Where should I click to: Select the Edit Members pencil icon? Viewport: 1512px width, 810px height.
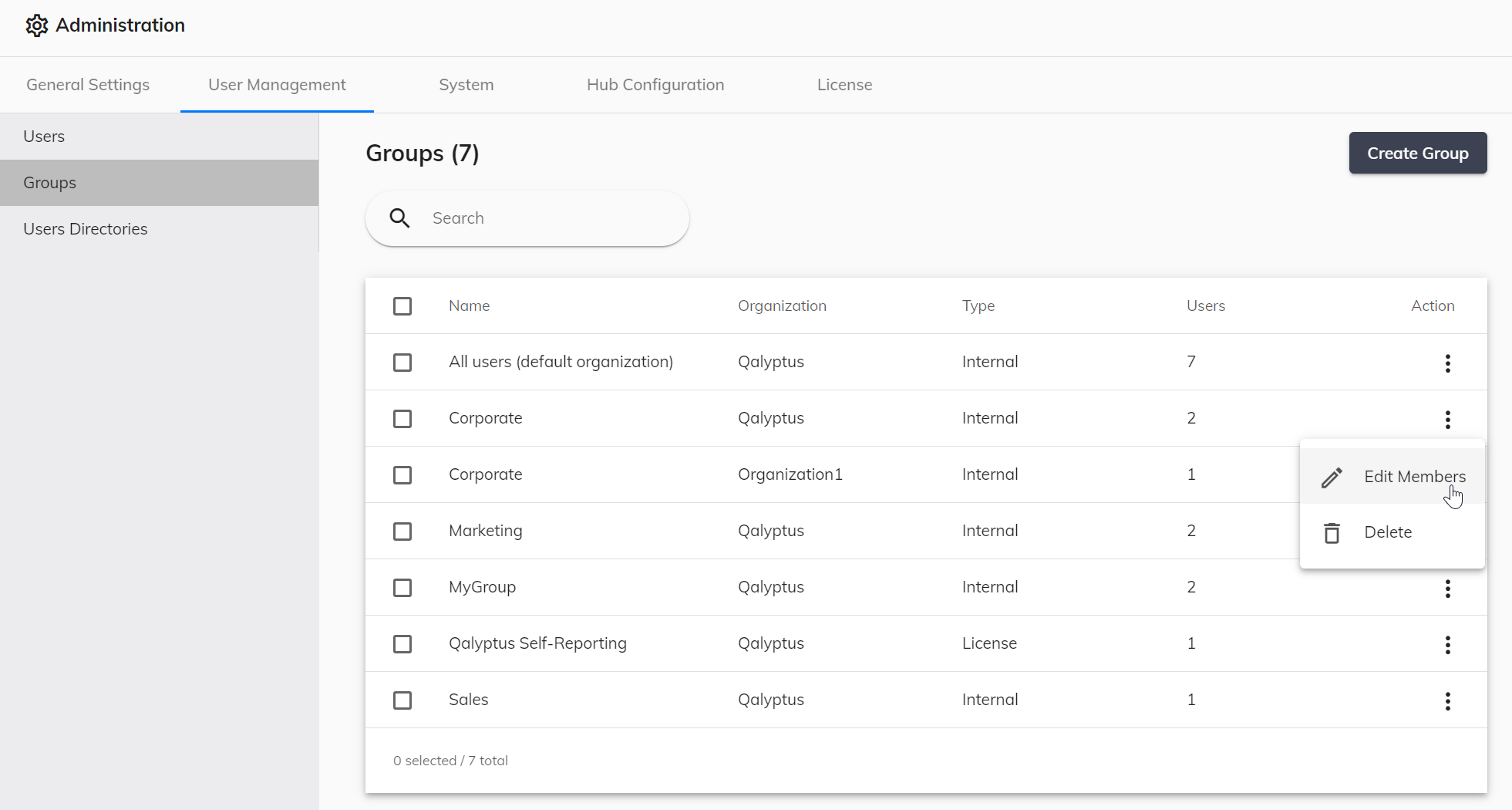(x=1332, y=478)
